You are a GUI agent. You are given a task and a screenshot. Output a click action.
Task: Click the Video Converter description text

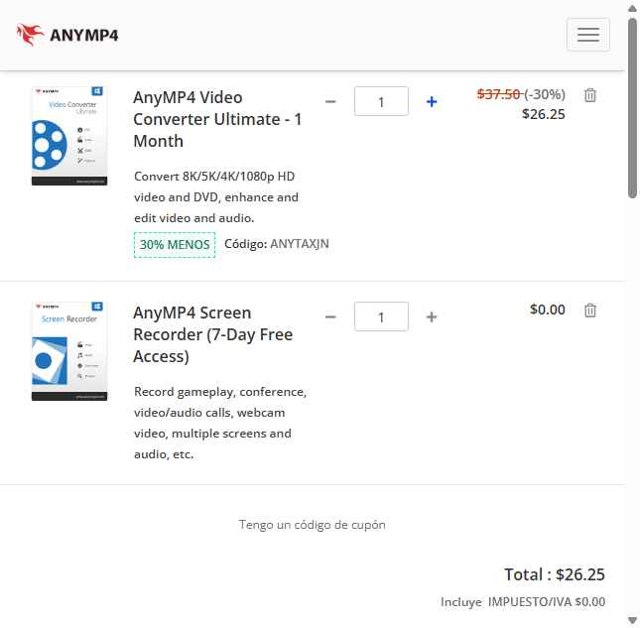click(x=216, y=197)
